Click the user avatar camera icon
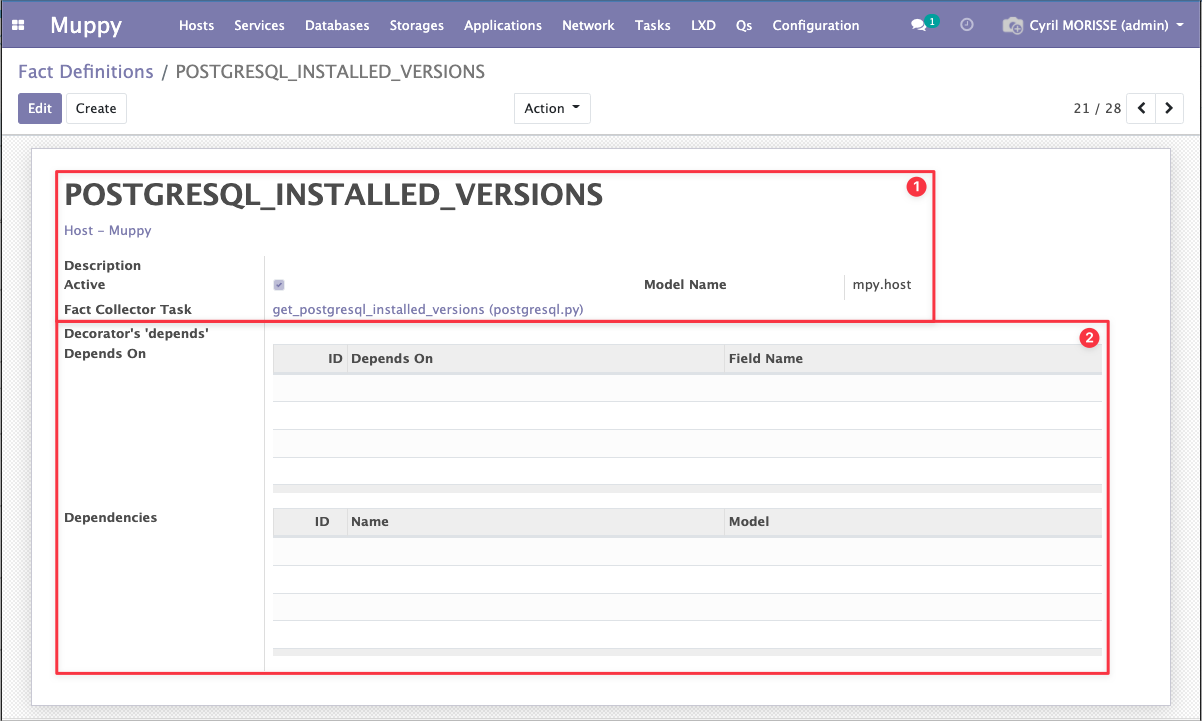This screenshot has width=1202, height=721. point(1013,25)
